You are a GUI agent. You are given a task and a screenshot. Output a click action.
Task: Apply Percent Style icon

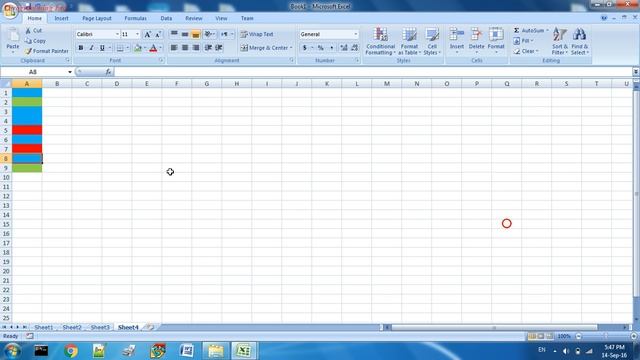(321, 48)
